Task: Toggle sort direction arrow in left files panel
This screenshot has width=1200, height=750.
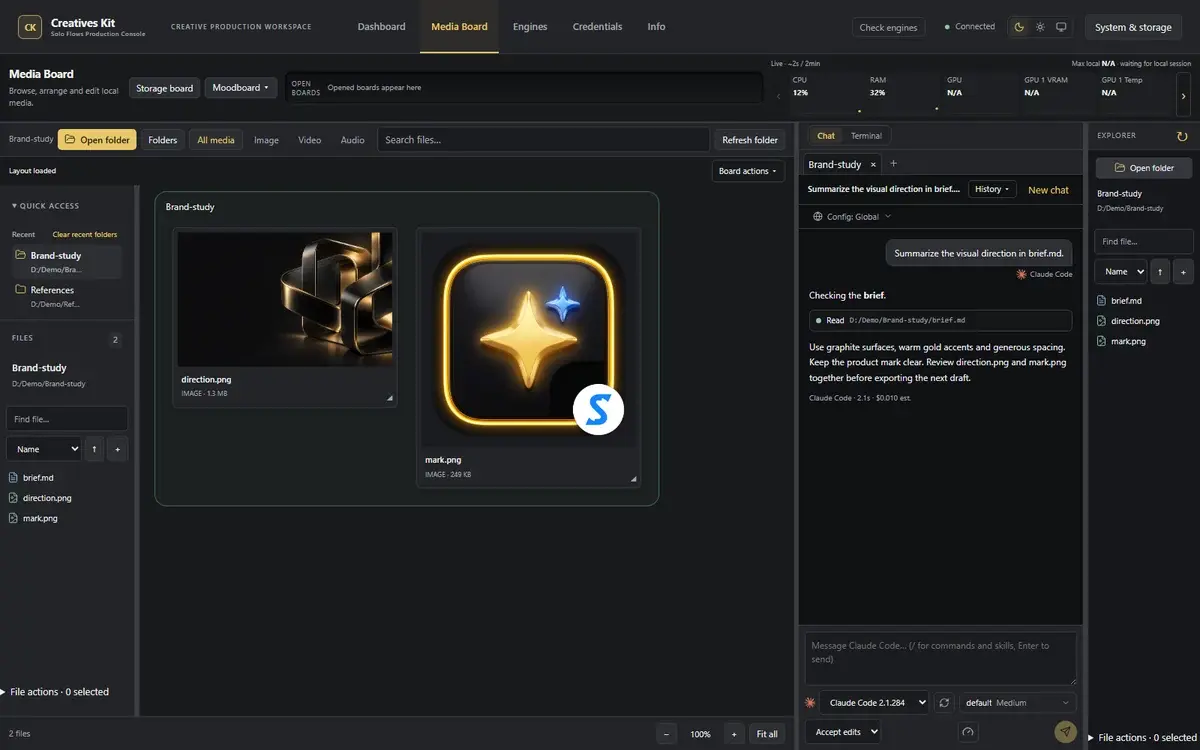Action: [x=95, y=449]
